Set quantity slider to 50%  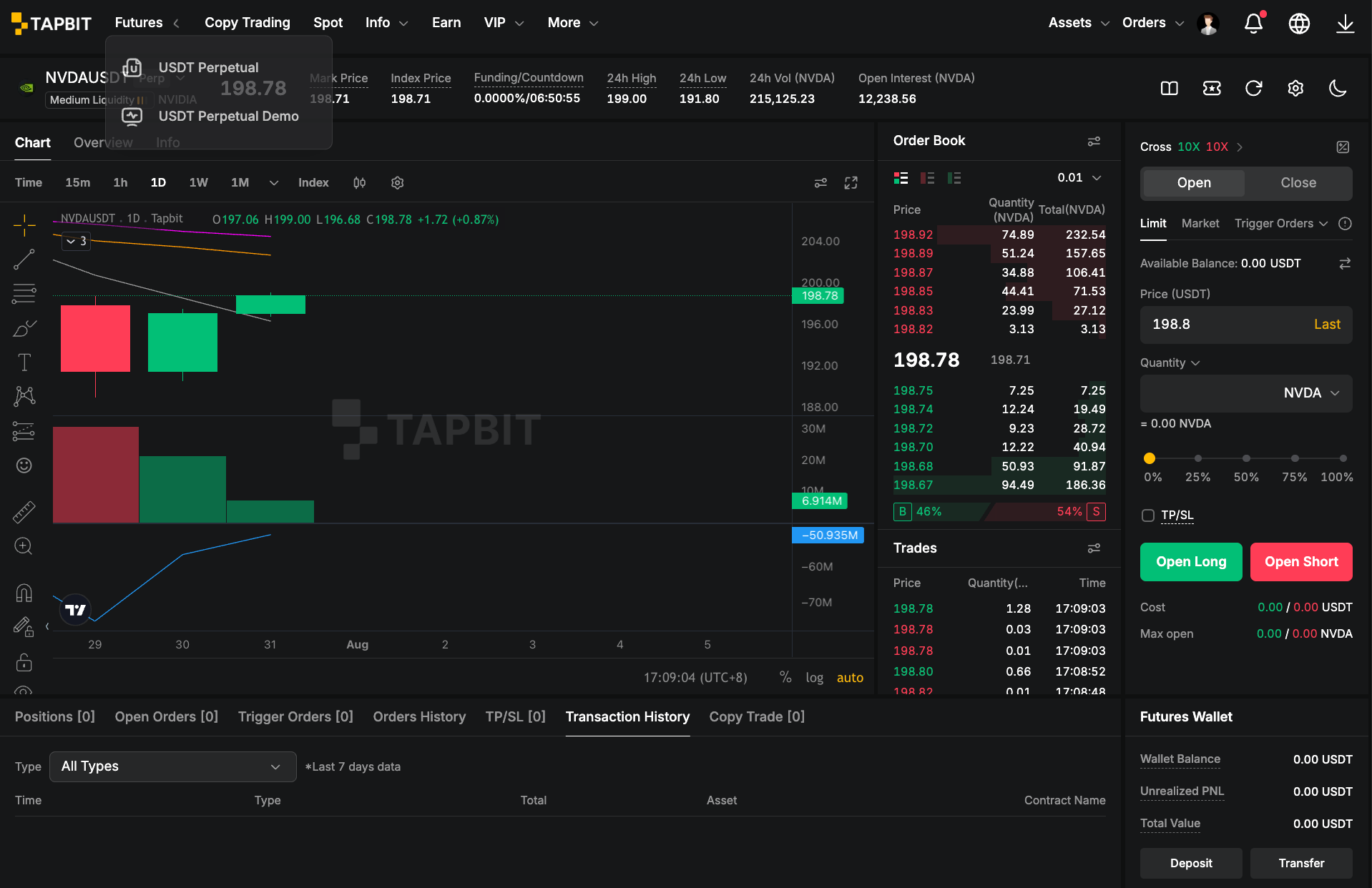coord(1246,458)
